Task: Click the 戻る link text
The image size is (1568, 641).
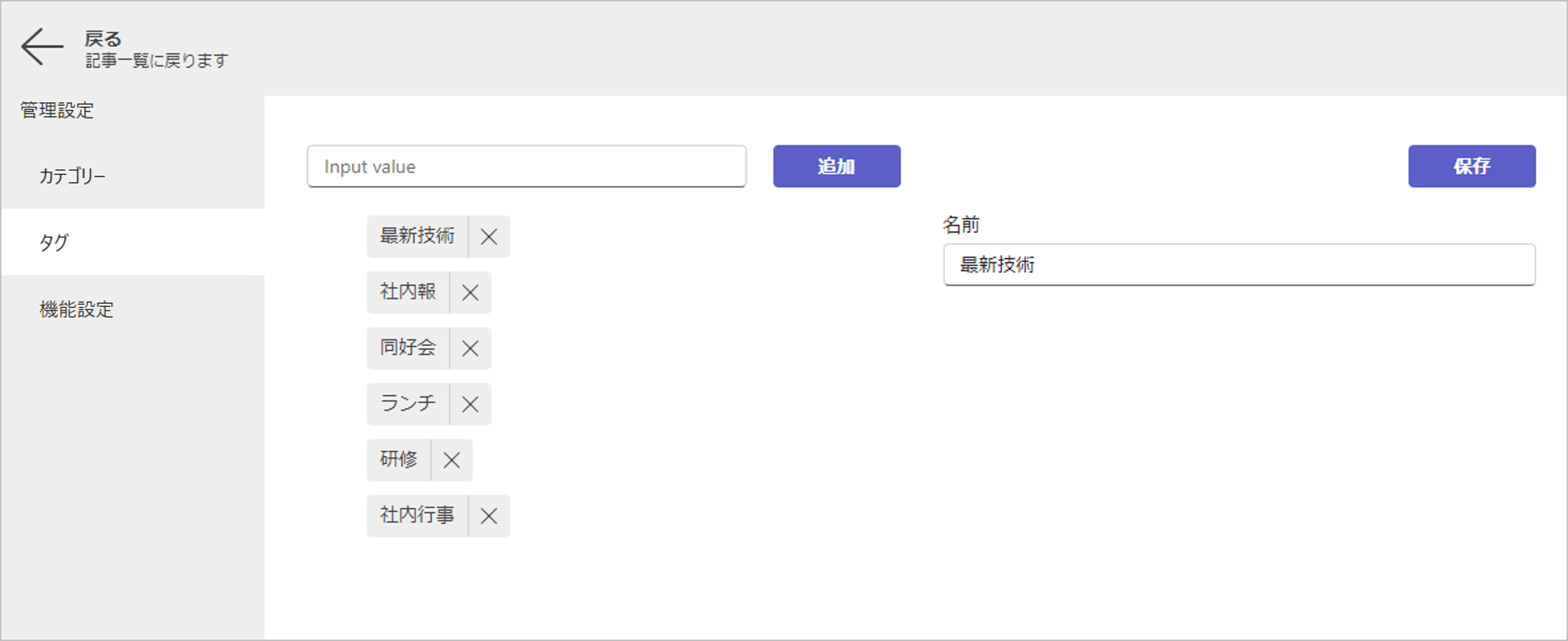Action: pos(103,39)
